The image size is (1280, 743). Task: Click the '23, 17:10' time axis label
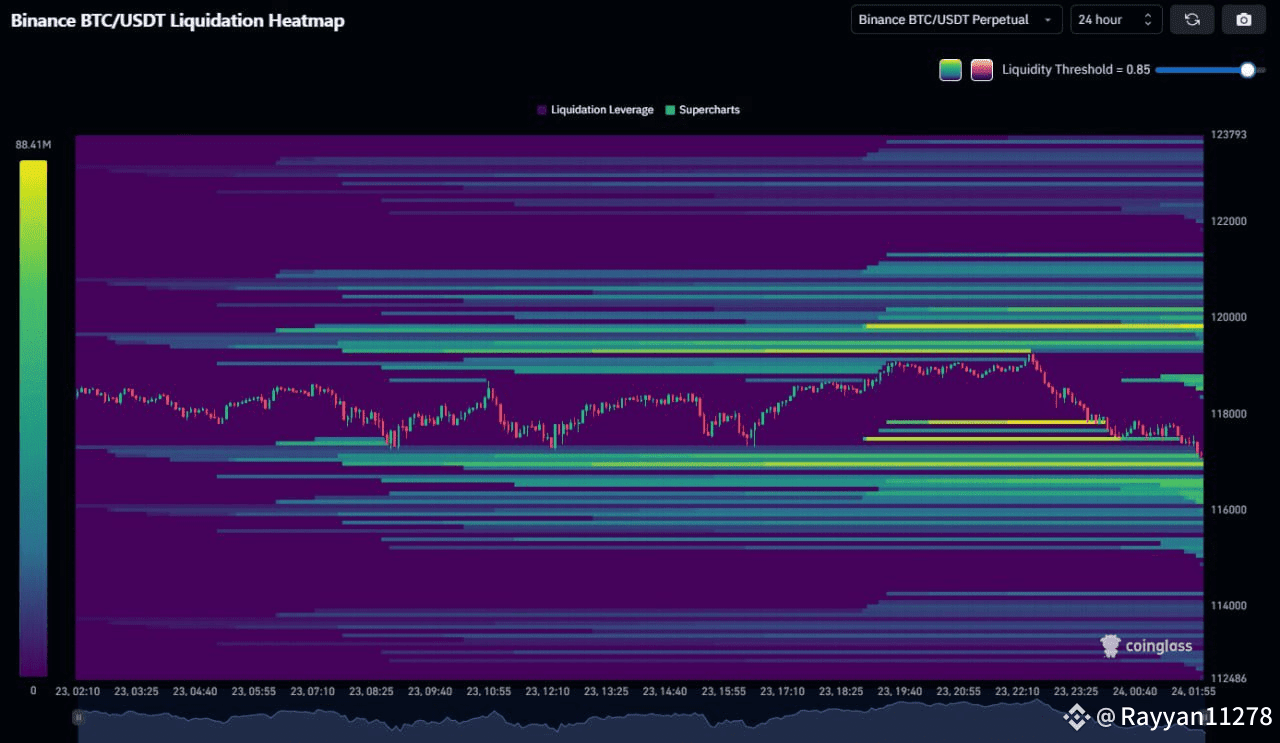784,691
